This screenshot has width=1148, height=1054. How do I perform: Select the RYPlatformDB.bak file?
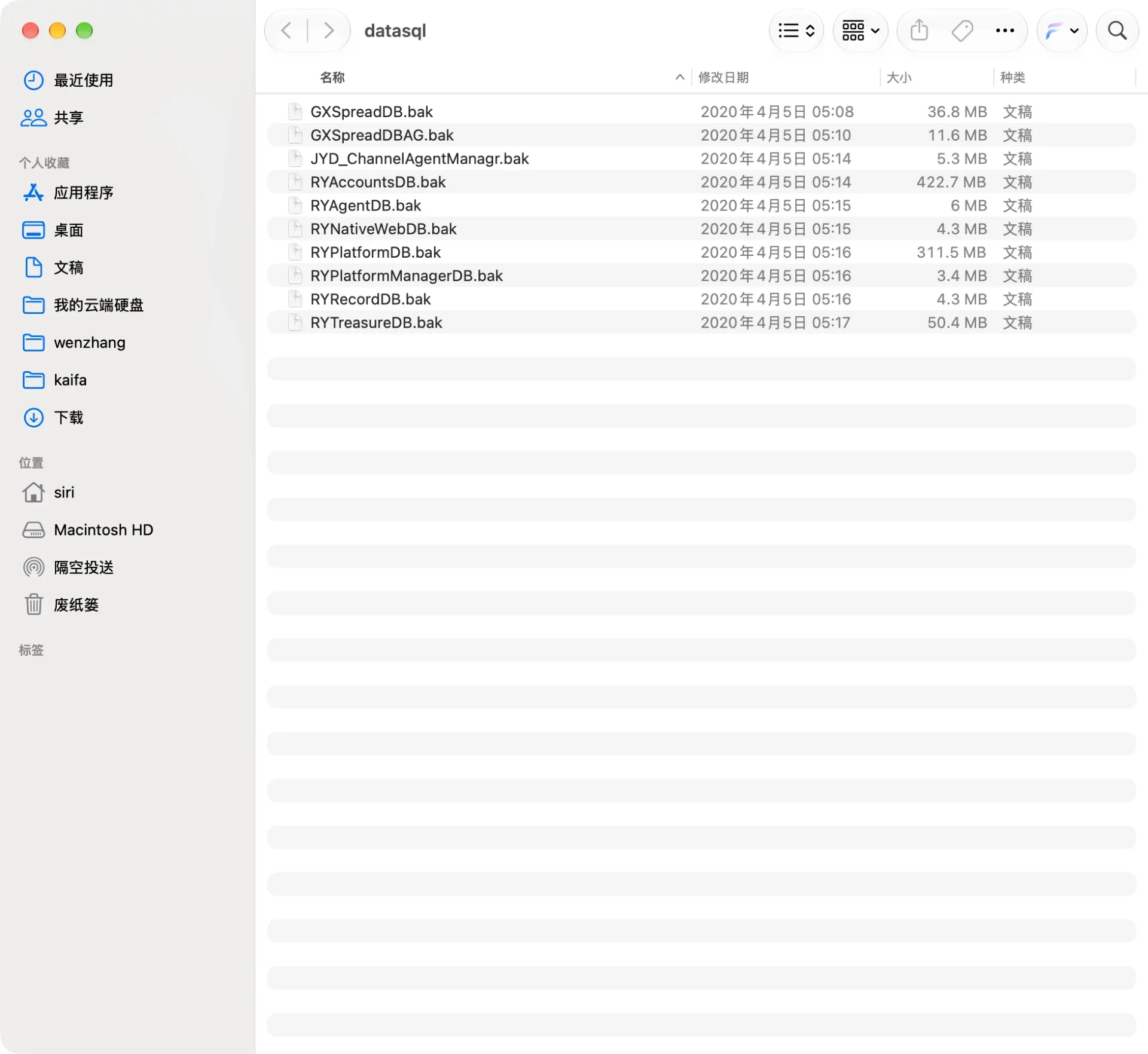(x=701, y=252)
